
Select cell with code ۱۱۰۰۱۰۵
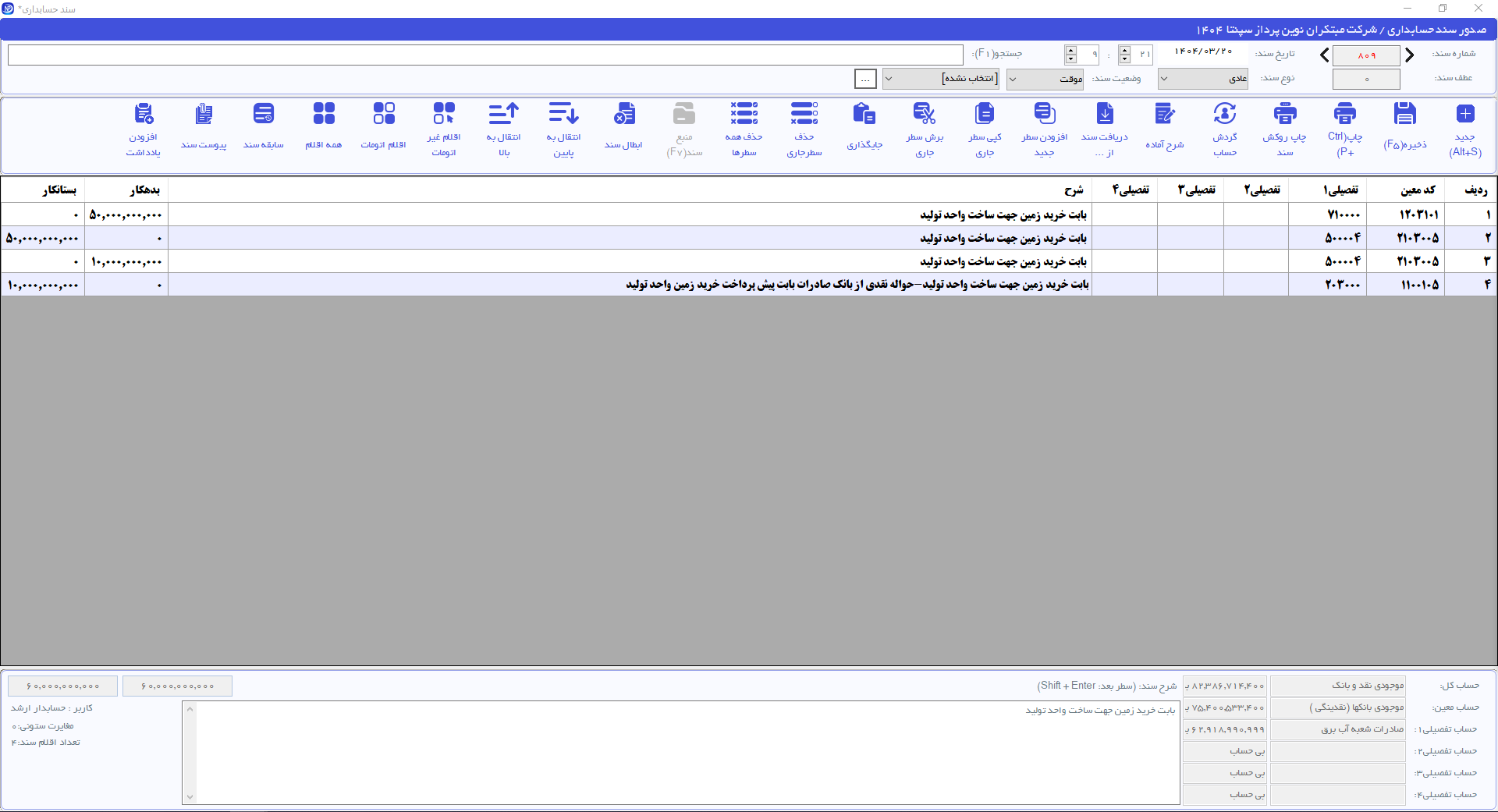[x=1406, y=285]
